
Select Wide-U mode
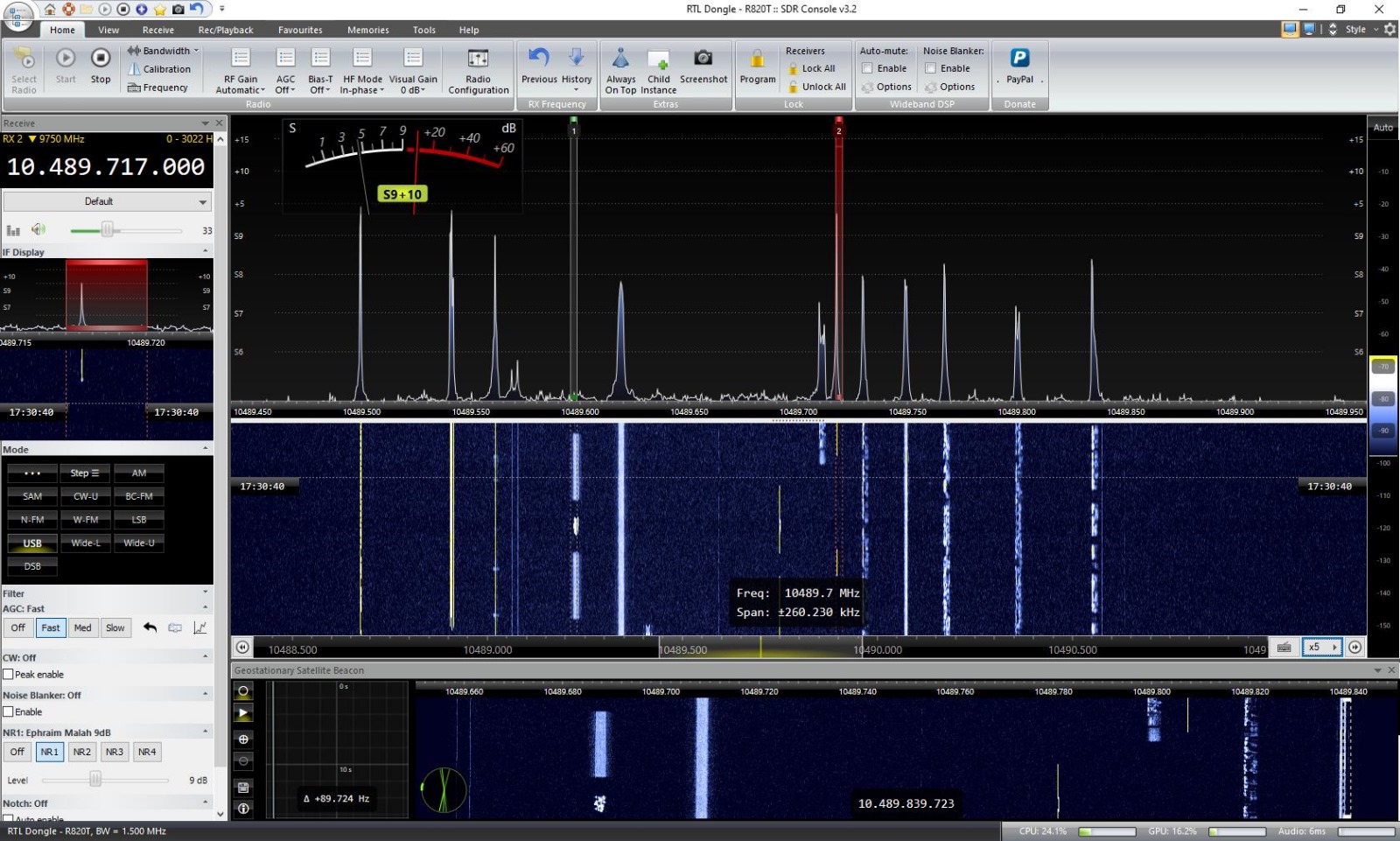(139, 543)
